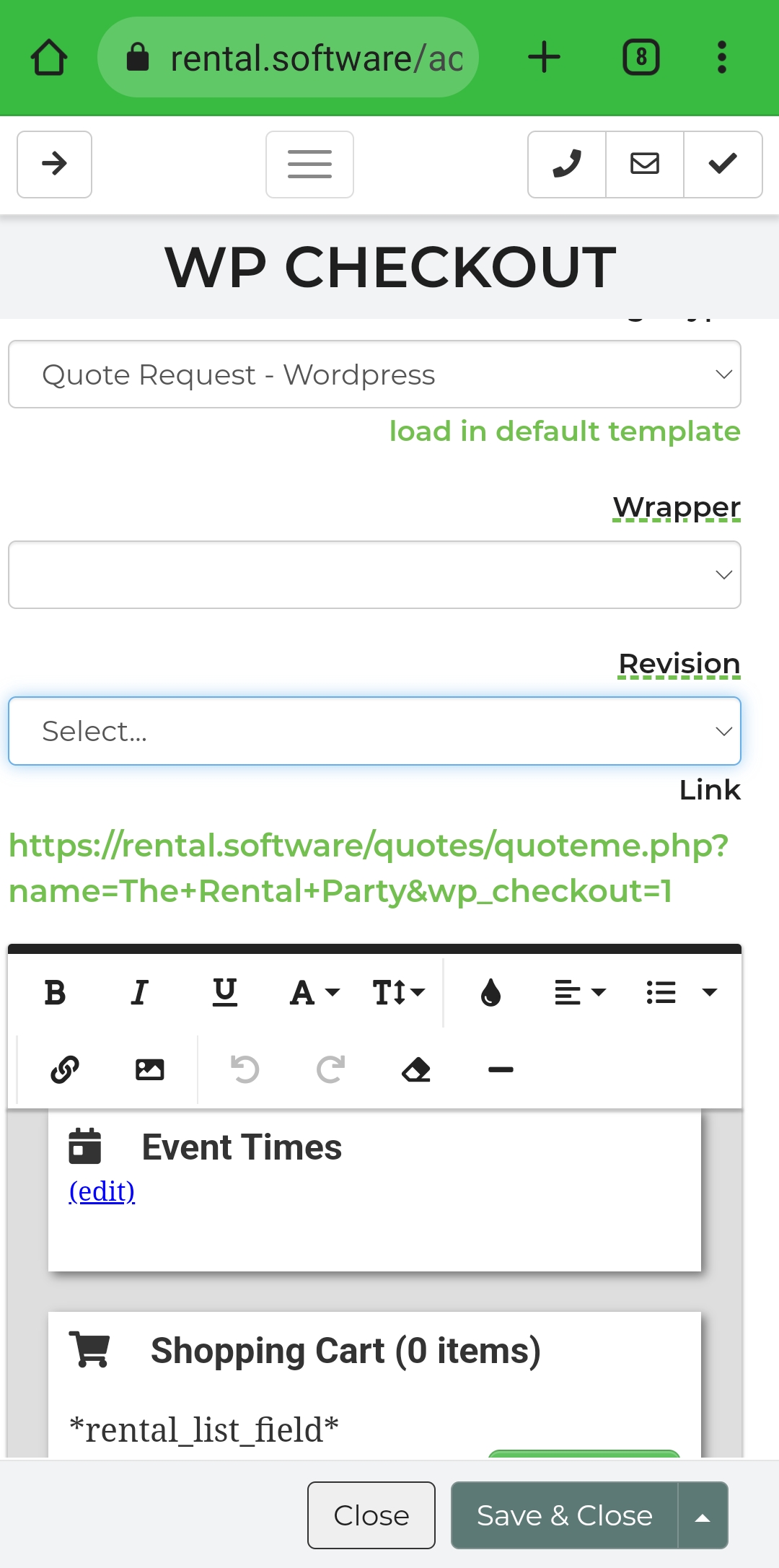
Task: Clear formatting with the eraser icon
Action: click(x=416, y=1069)
